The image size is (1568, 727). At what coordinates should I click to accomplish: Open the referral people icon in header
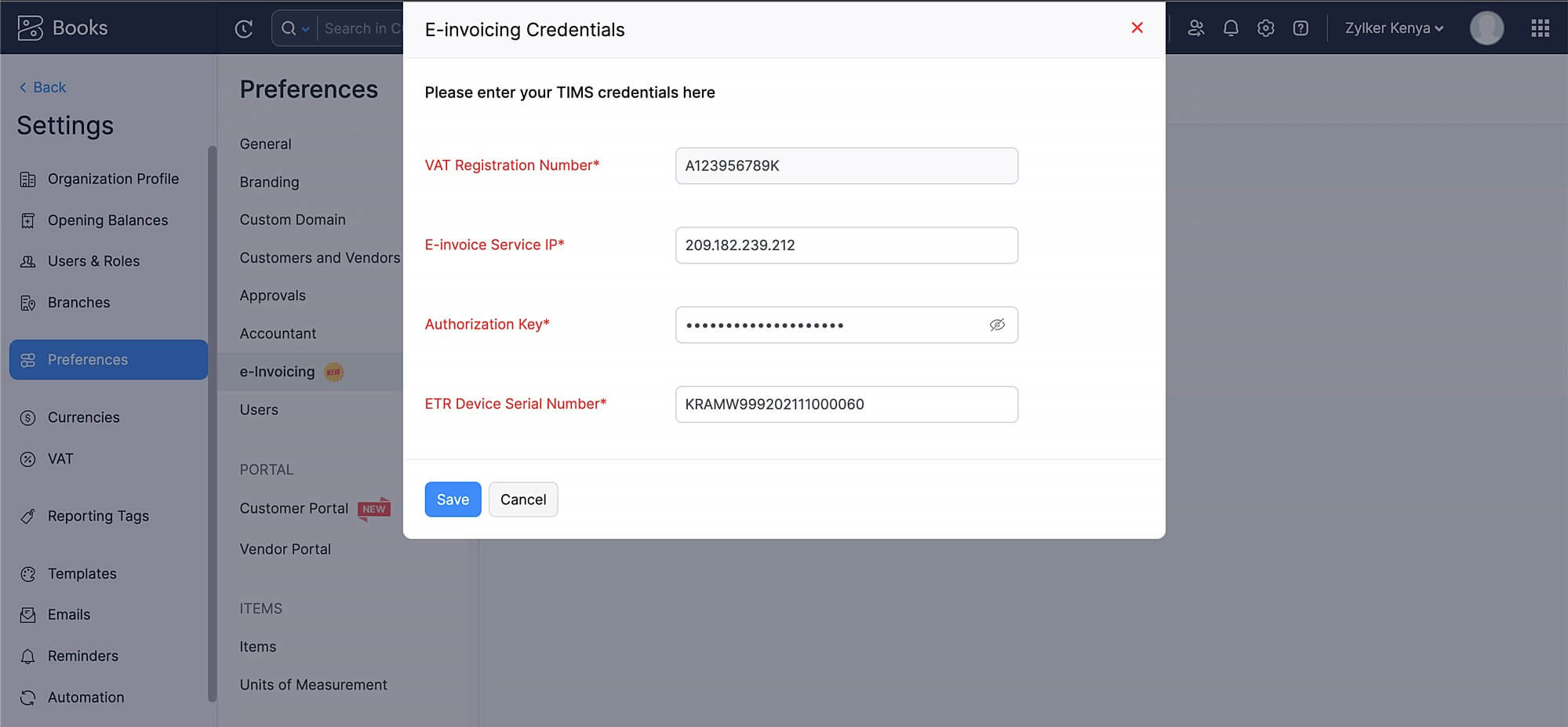pos(1195,28)
